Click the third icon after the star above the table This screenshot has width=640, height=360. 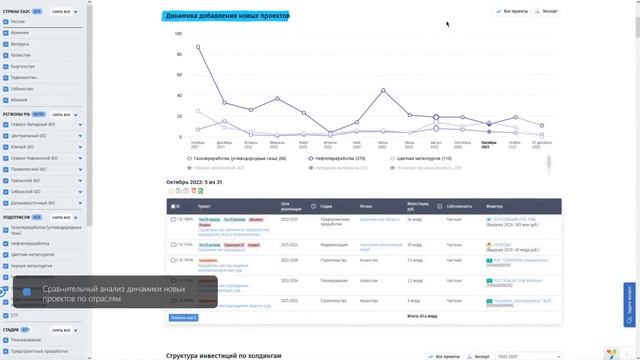tap(186, 191)
